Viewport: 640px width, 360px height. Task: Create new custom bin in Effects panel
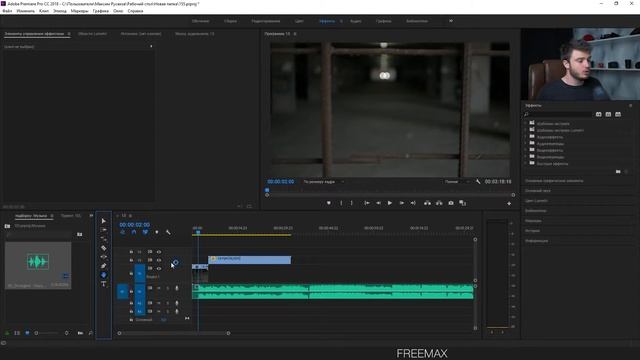[x=618, y=172]
